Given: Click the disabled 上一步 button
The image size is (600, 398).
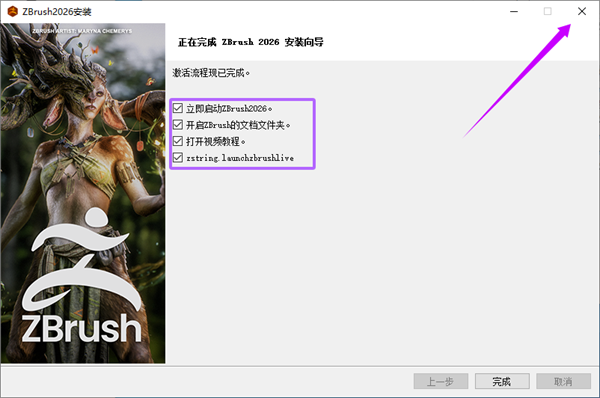Looking at the screenshot, I should [441, 381].
